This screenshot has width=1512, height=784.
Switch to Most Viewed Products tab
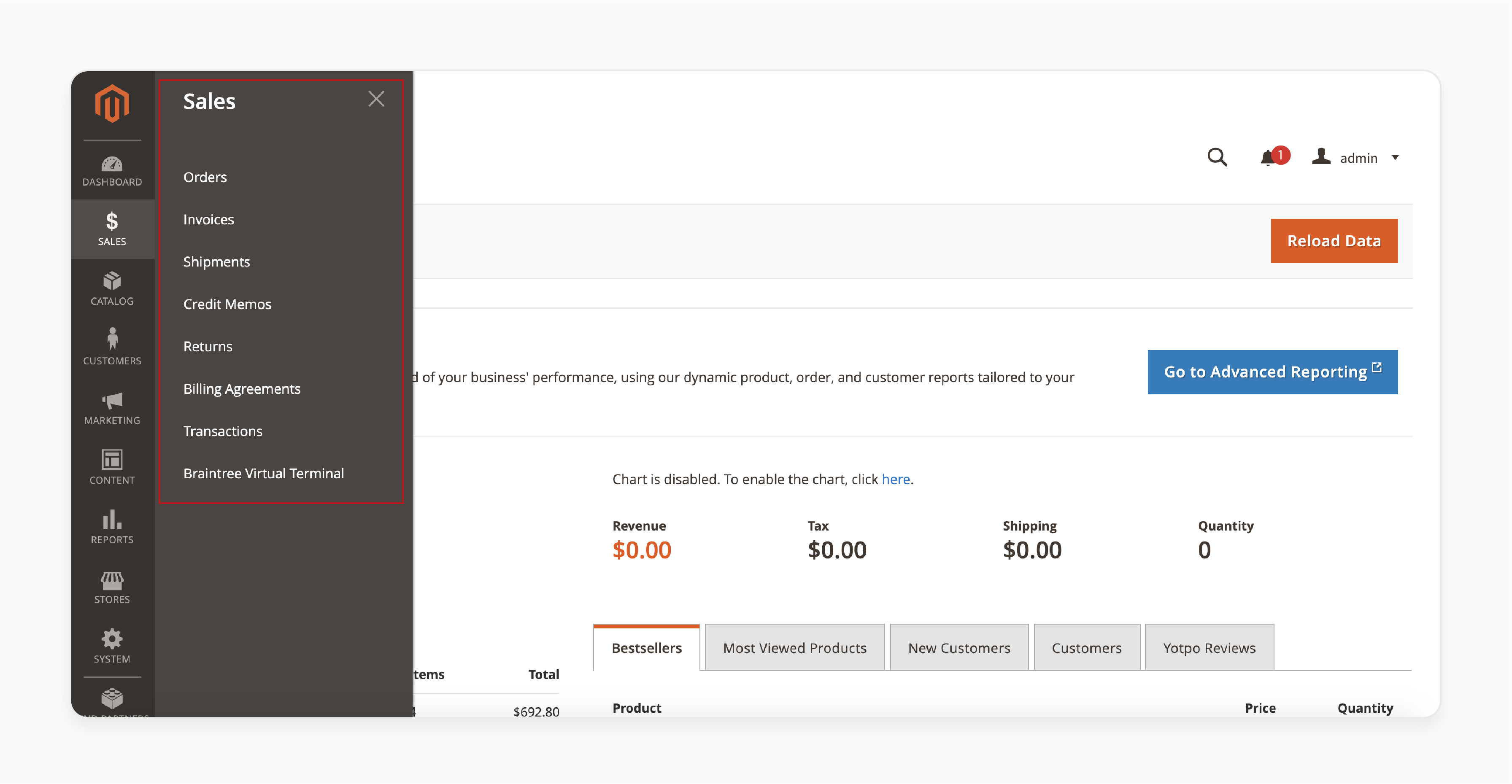tap(795, 648)
